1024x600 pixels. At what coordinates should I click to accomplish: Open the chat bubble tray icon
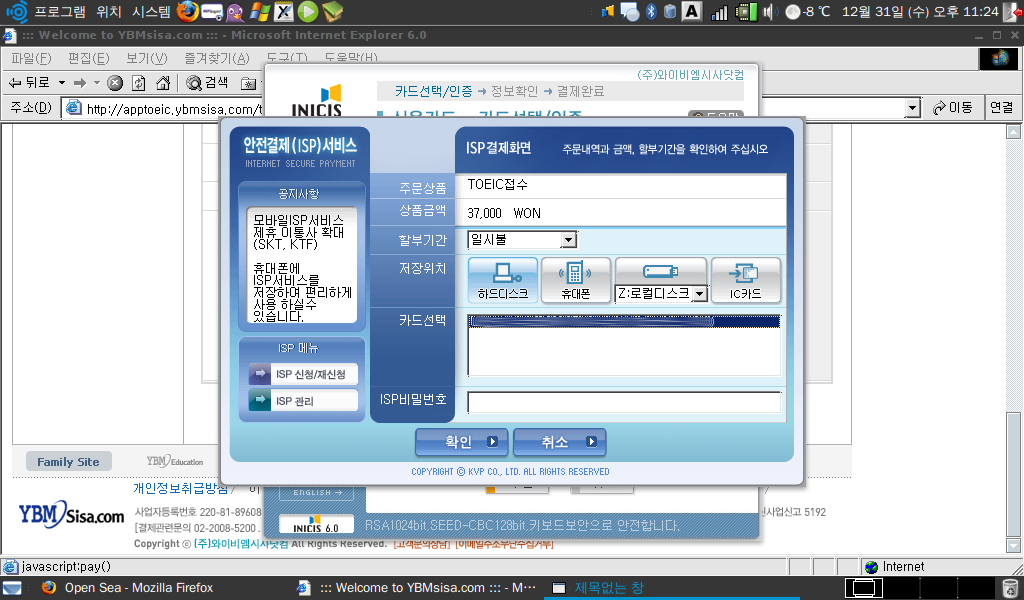tap(630, 11)
